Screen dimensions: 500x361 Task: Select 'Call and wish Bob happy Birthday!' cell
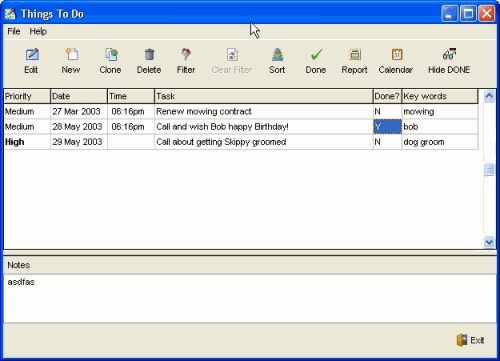[x=264, y=127]
